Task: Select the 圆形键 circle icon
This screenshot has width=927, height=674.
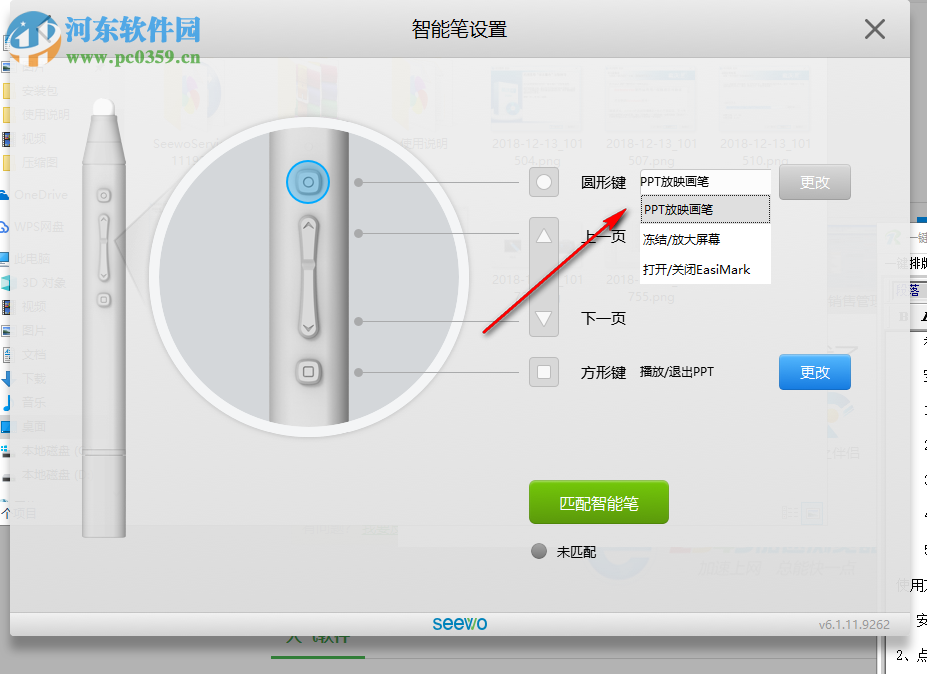Action: (544, 182)
